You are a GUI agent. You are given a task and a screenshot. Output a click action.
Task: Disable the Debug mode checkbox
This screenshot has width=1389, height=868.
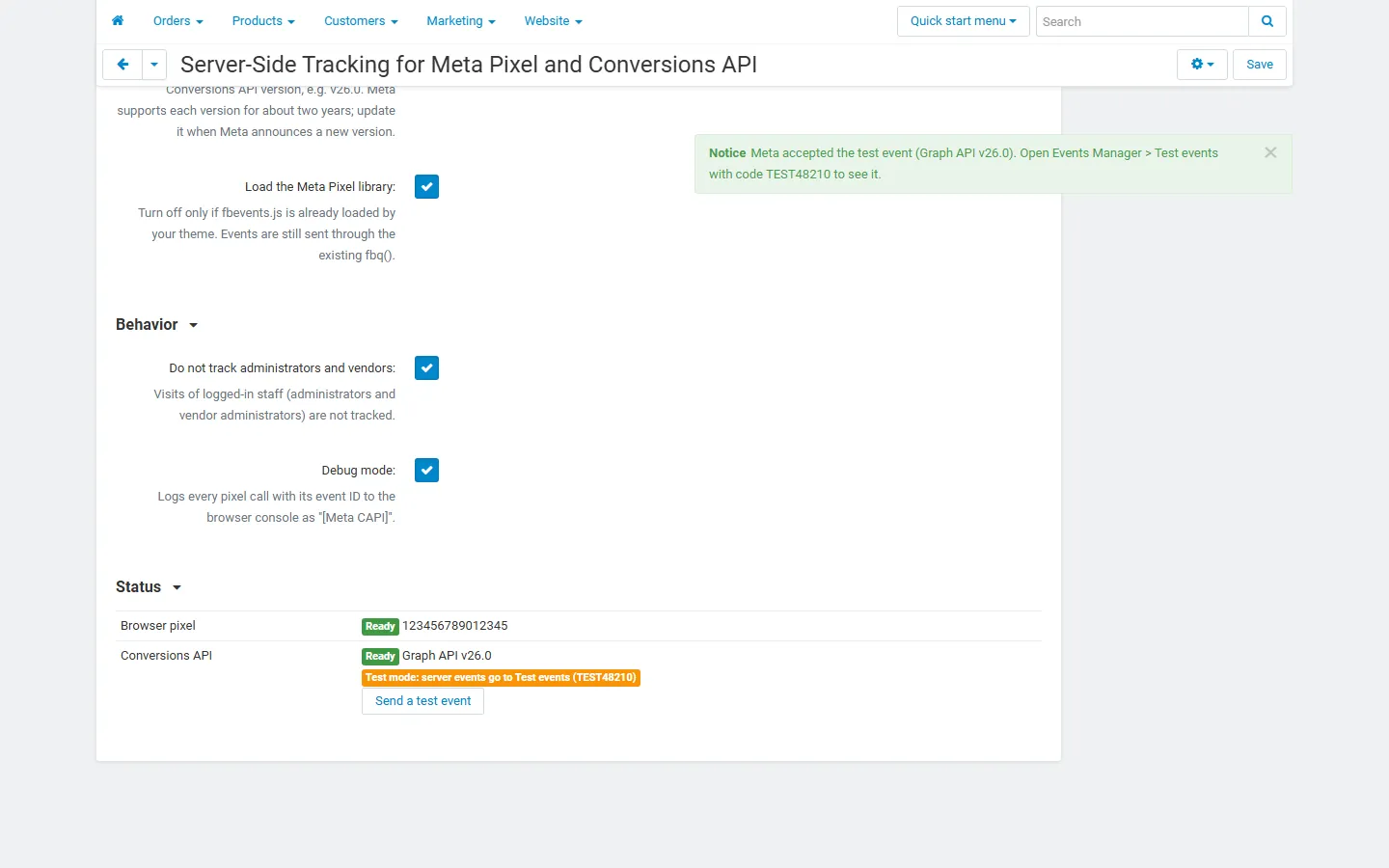pyautogui.click(x=426, y=471)
